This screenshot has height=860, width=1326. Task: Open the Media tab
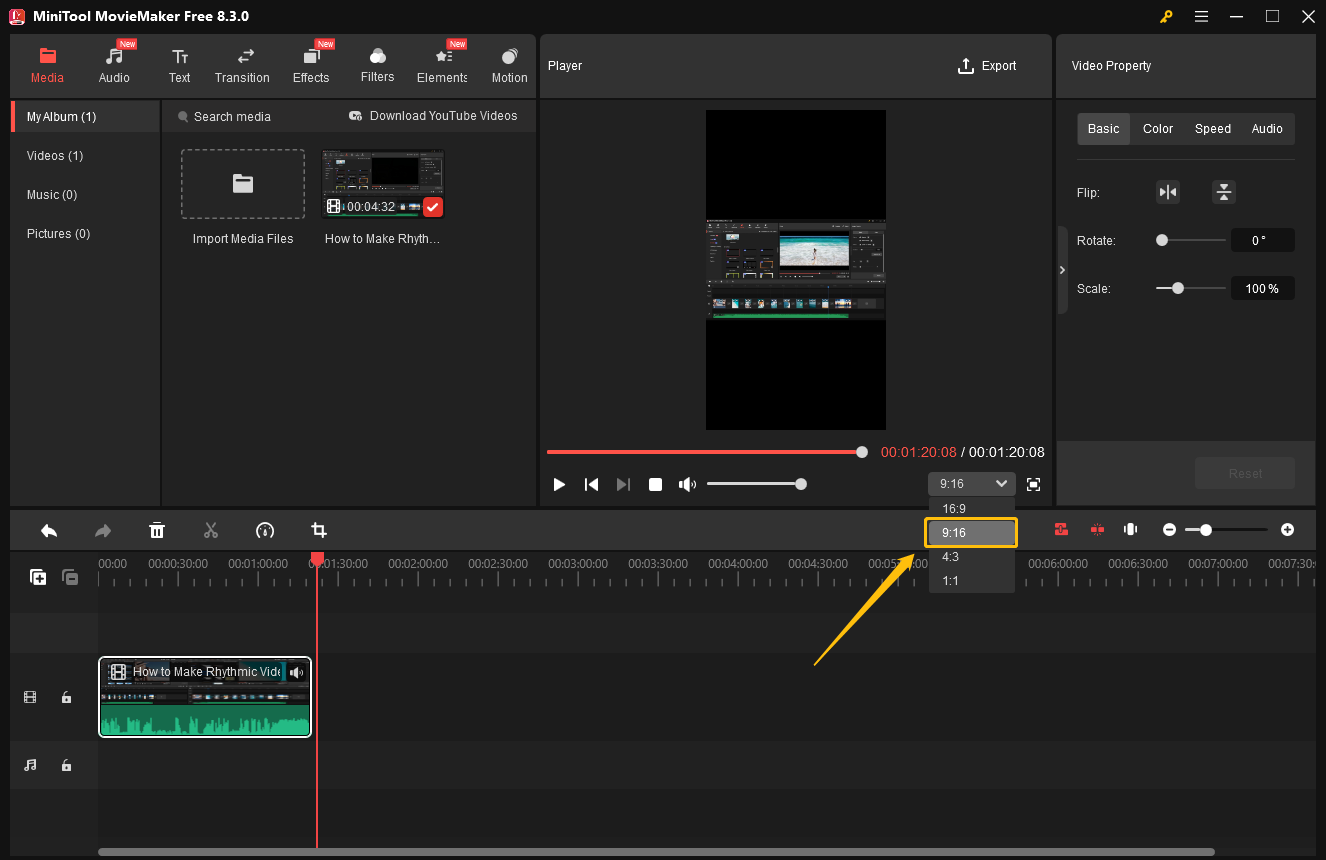[x=47, y=66]
